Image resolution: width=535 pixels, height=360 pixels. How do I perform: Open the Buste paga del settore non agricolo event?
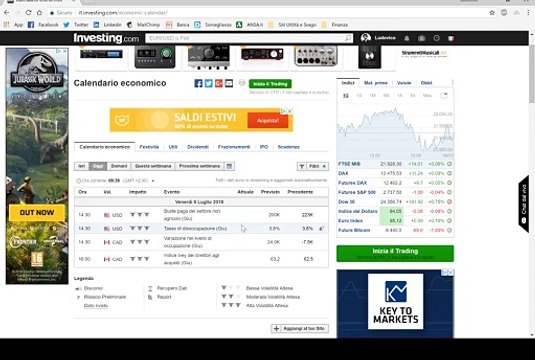point(192,215)
